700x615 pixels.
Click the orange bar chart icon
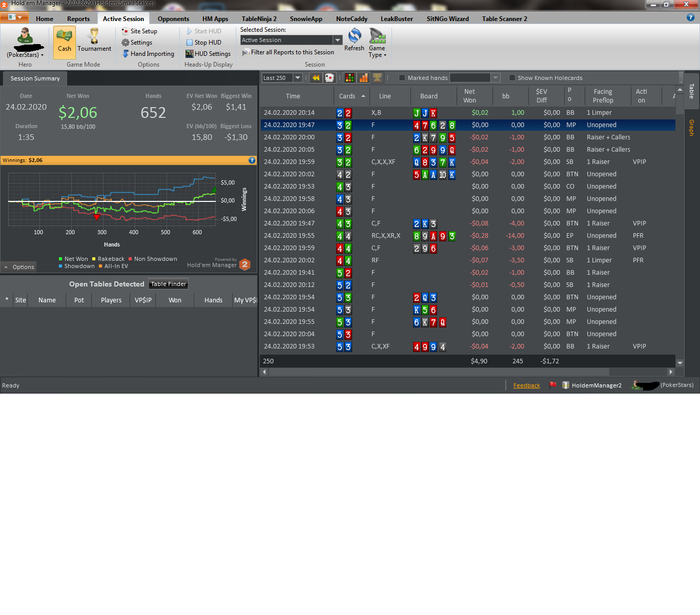[x=363, y=78]
